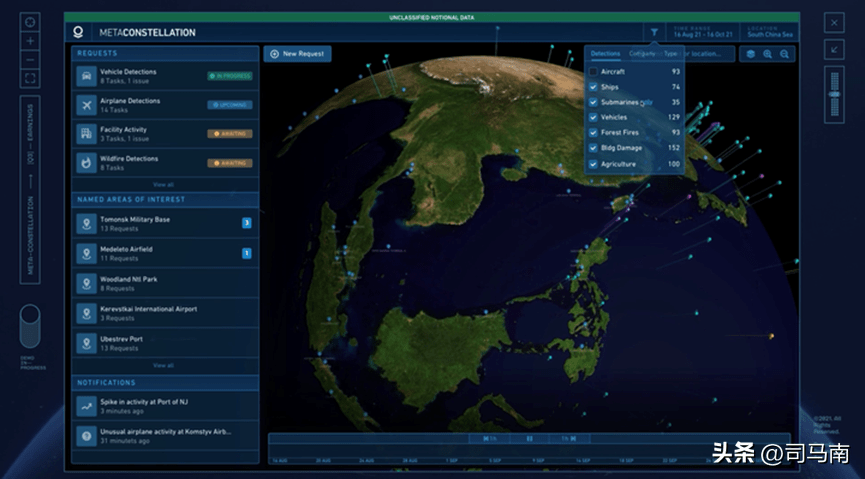The height and width of the screenshot is (479, 865).
Task: Zoom in with the magnifier plus icon
Action: [x=767, y=54]
